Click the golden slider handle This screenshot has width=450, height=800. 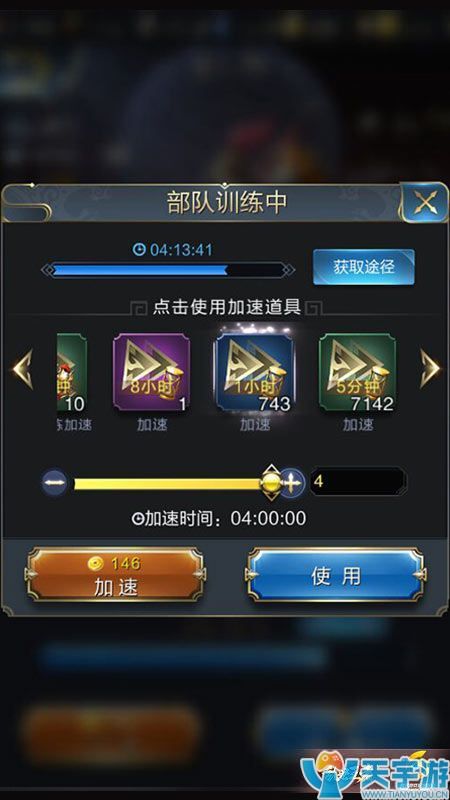click(271, 481)
